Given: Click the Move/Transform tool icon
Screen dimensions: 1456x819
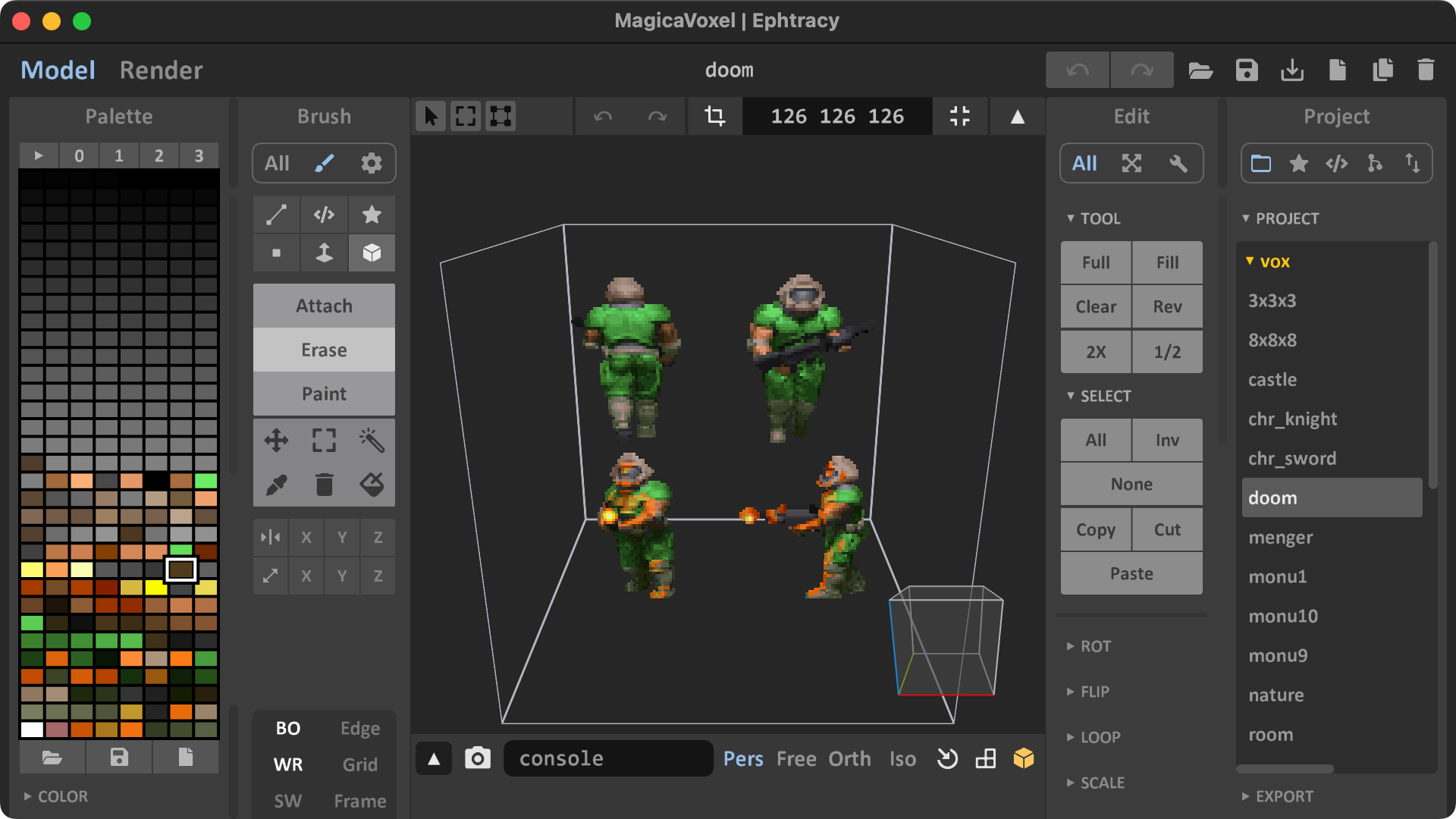Looking at the screenshot, I should (276, 439).
